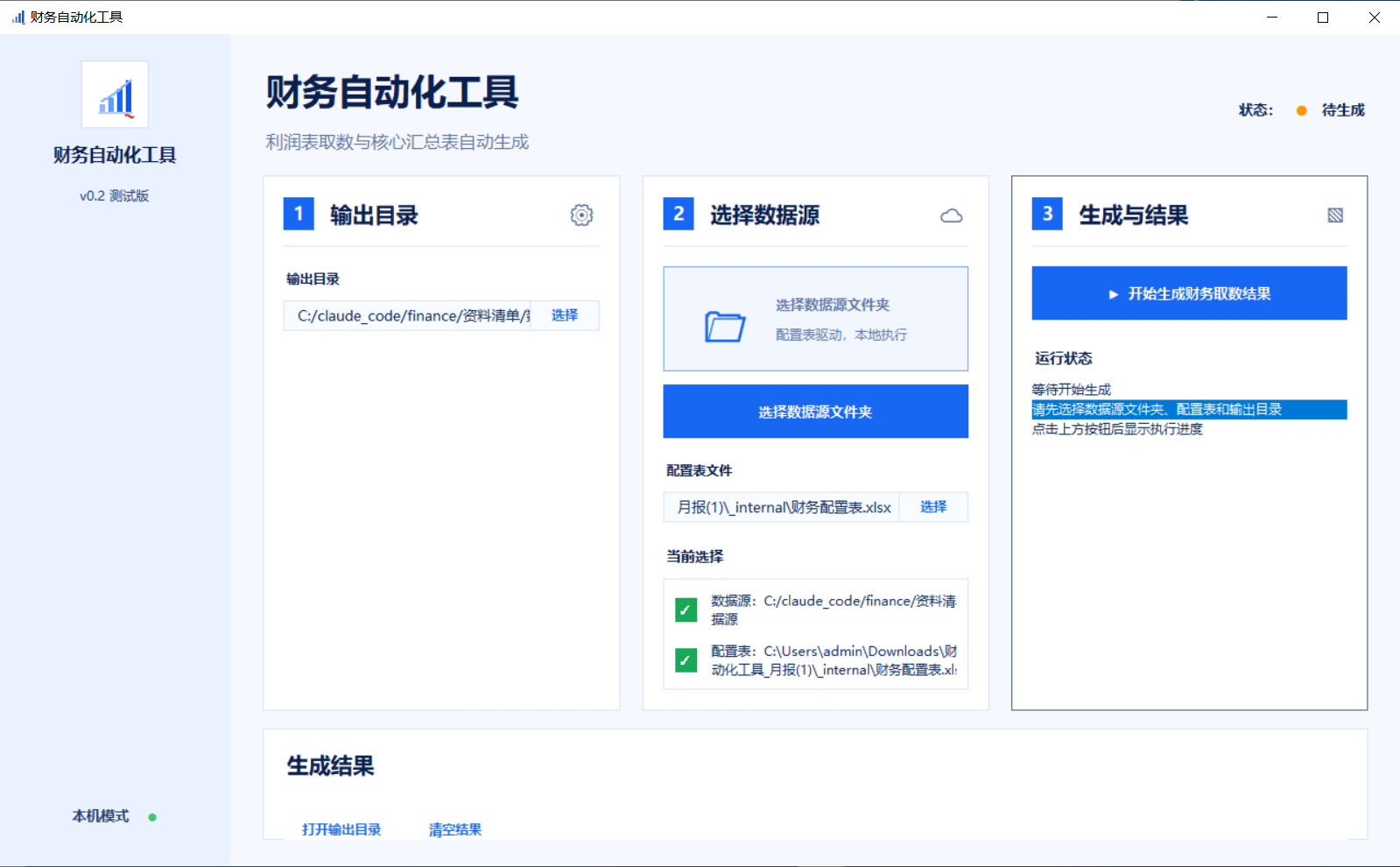Toggle the green check for 配置表 path
1400x867 pixels.
pyautogui.click(x=686, y=660)
